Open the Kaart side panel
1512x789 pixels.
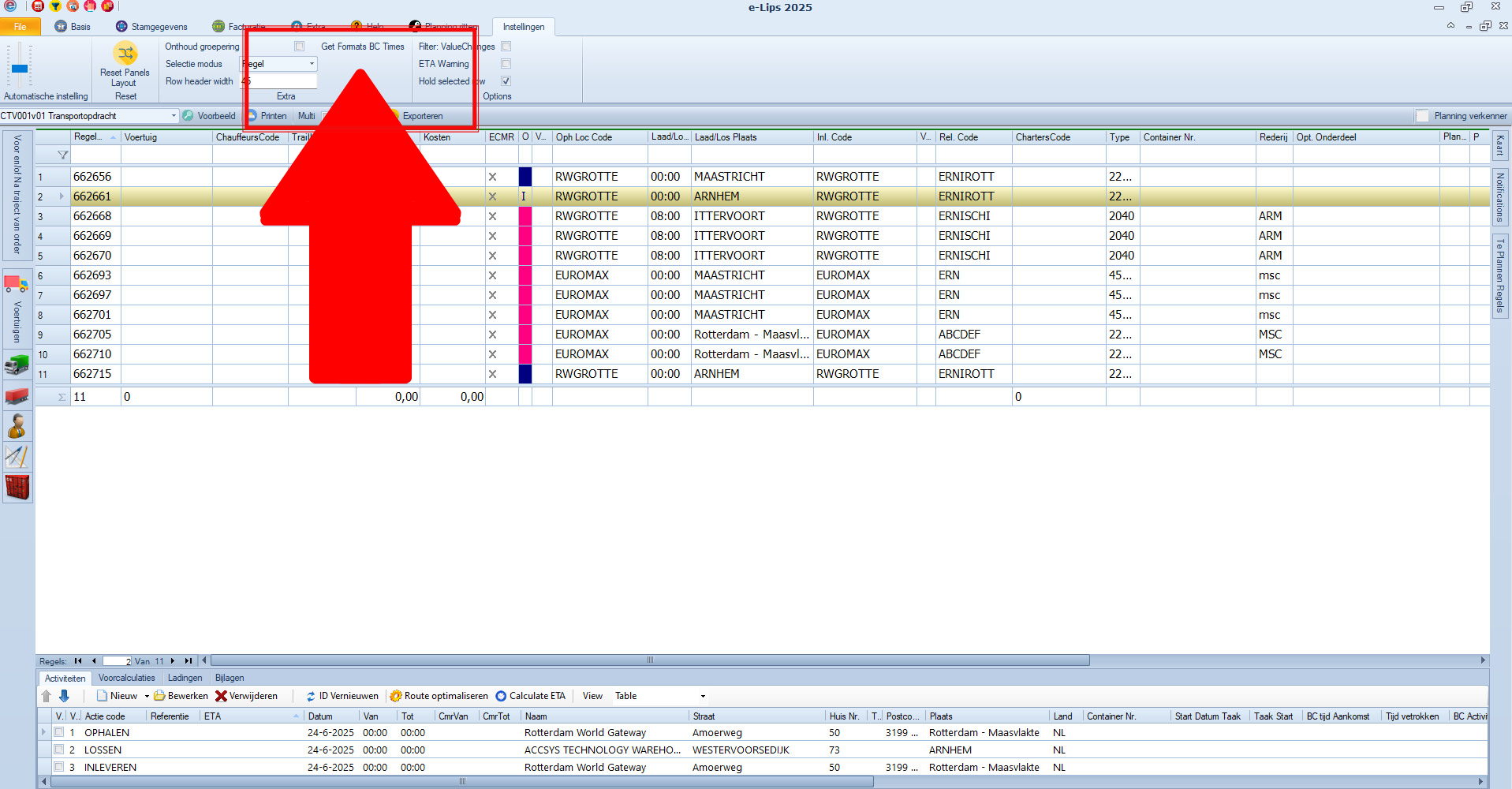click(1500, 145)
